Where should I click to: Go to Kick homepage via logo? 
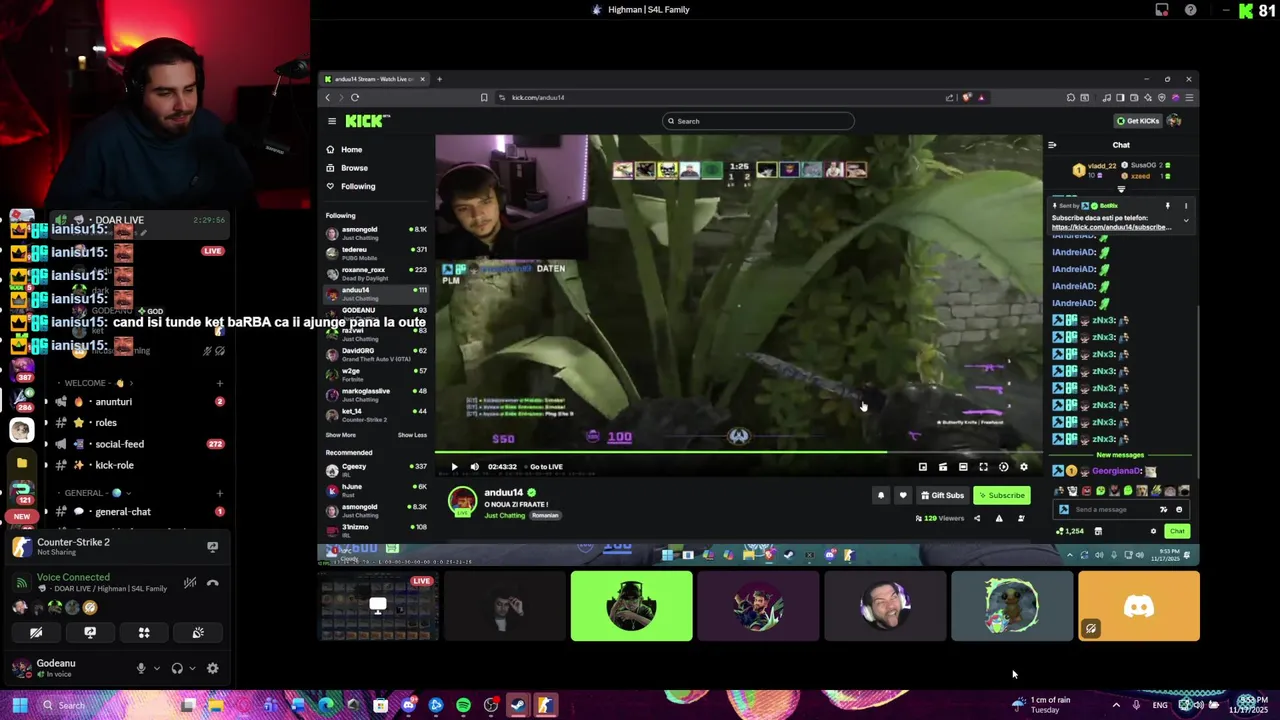point(367,121)
